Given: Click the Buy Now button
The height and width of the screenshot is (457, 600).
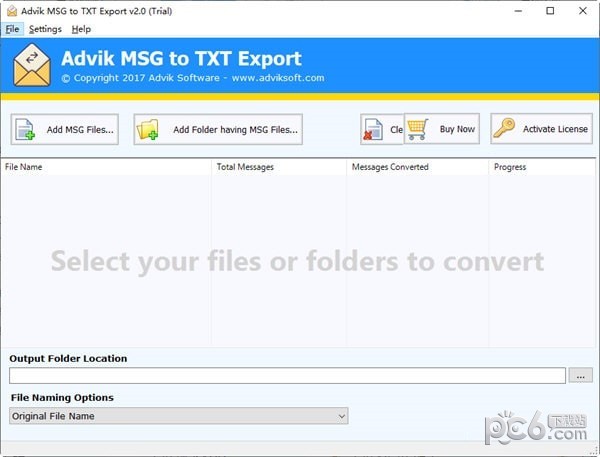Looking at the screenshot, I should [442, 129].
